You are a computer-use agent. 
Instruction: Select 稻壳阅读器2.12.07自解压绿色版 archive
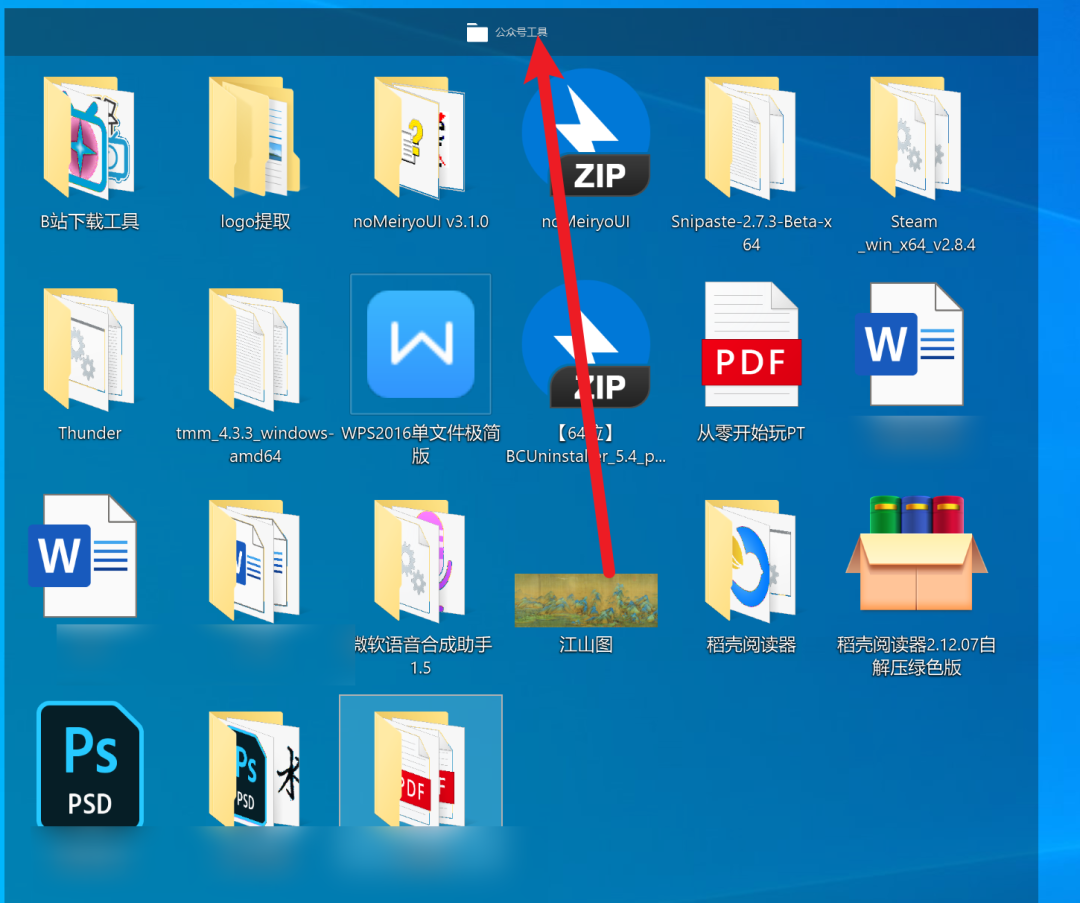pos(917,553)
